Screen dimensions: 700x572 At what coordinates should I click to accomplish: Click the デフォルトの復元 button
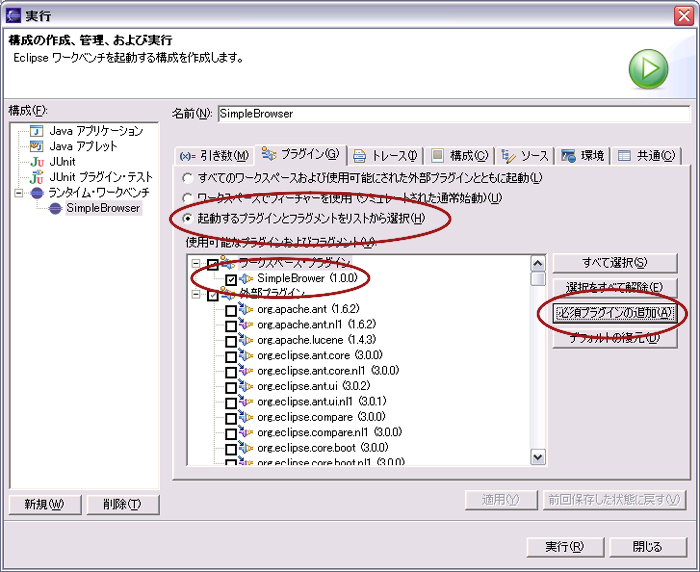[615, 338]
